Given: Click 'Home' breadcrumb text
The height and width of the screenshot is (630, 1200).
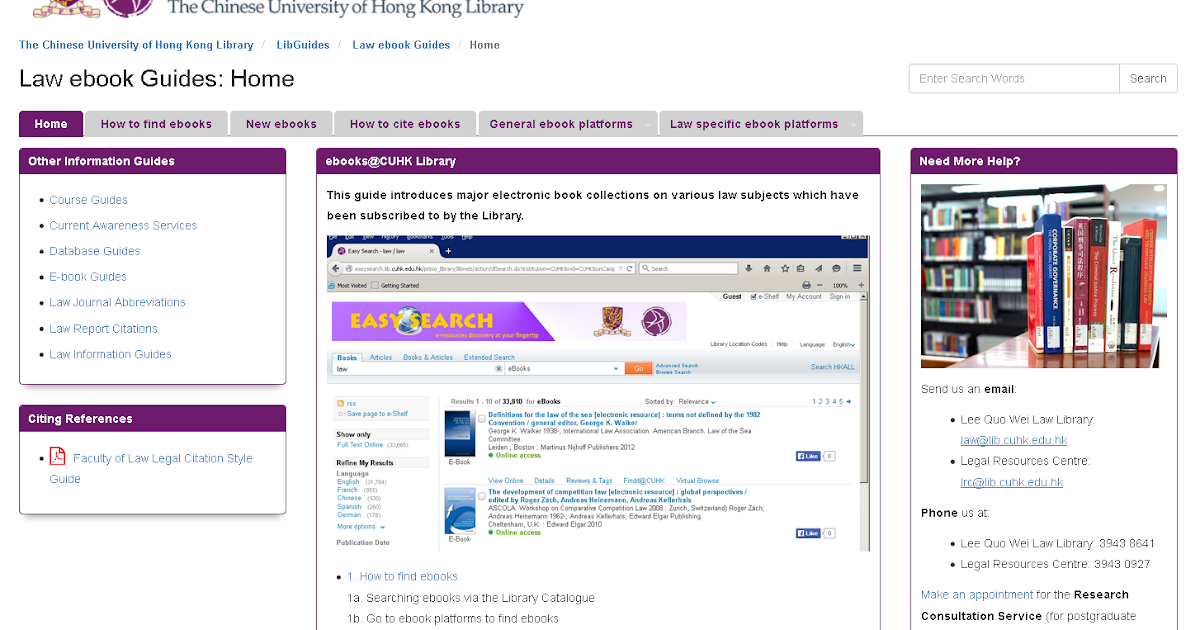Looking at the screenshot, I should [x=484, y=45].
